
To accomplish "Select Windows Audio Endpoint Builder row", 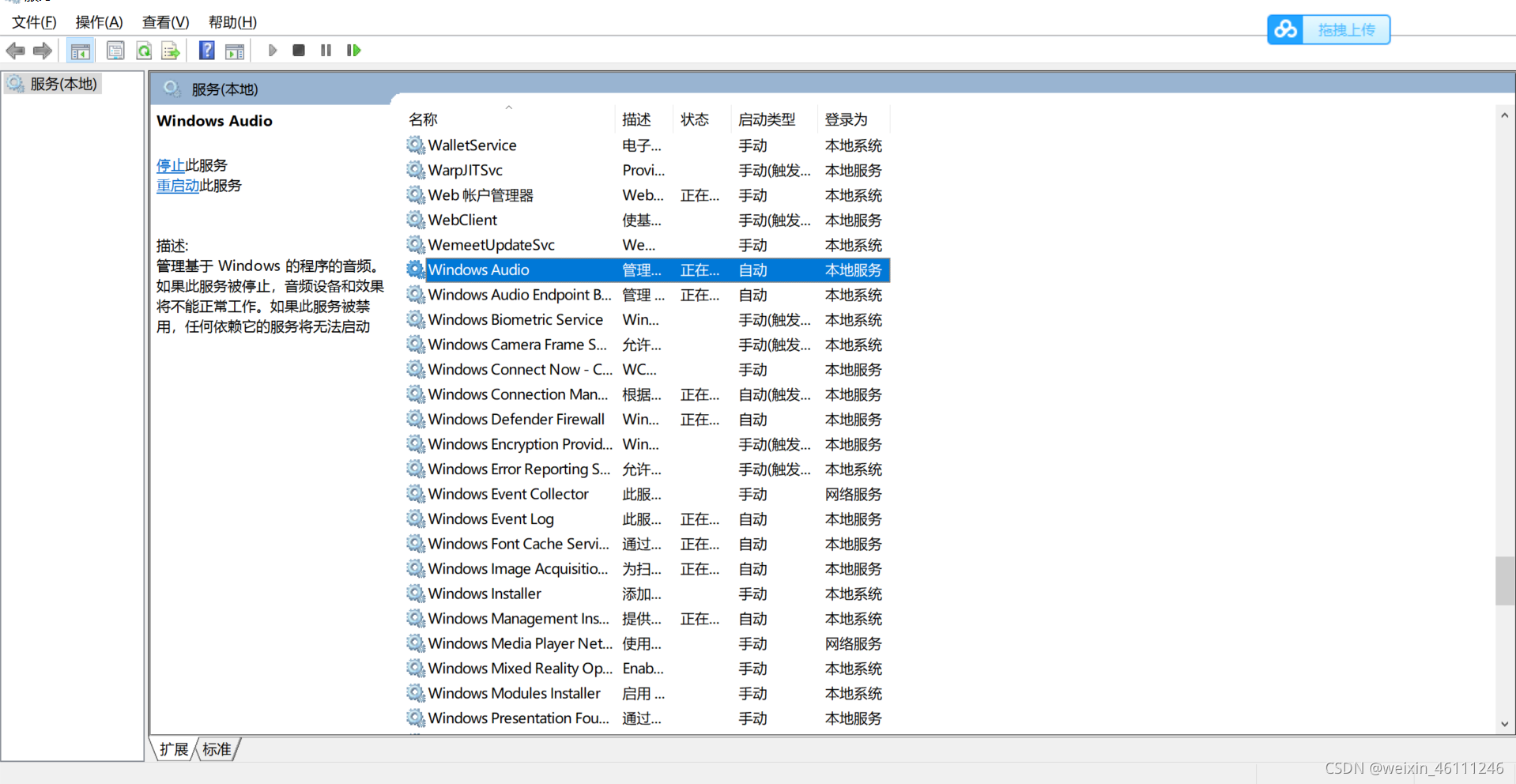I will (648, 295).
